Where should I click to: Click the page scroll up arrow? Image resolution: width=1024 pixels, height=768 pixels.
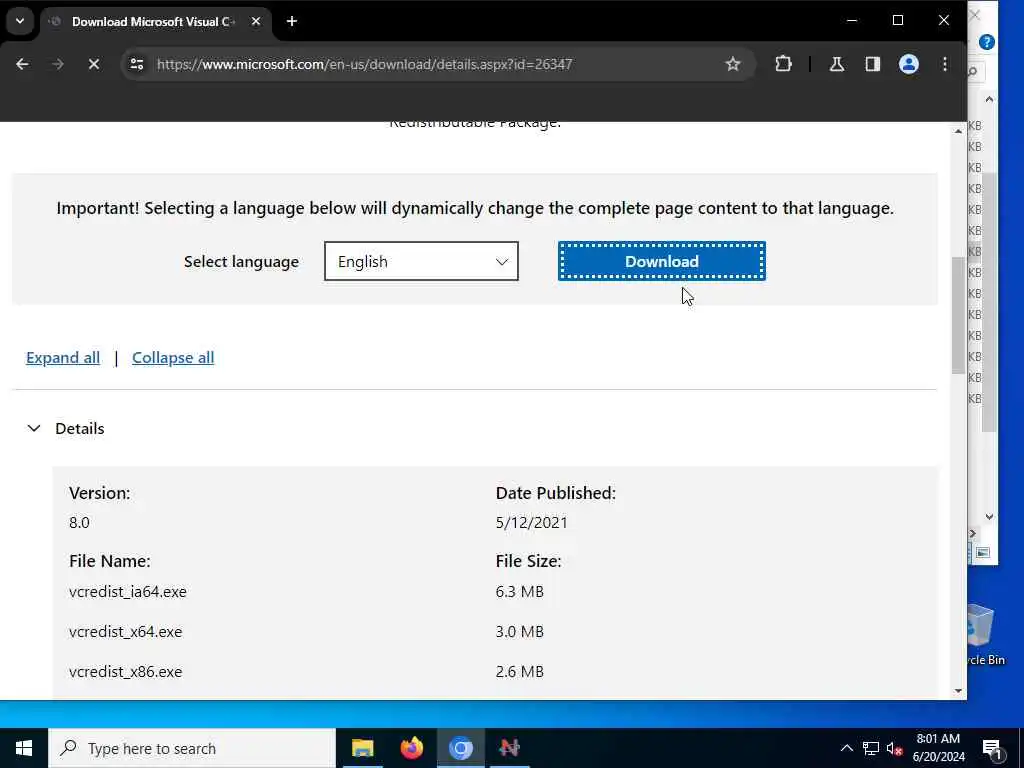pyautogui.click(x=958, y=131)
